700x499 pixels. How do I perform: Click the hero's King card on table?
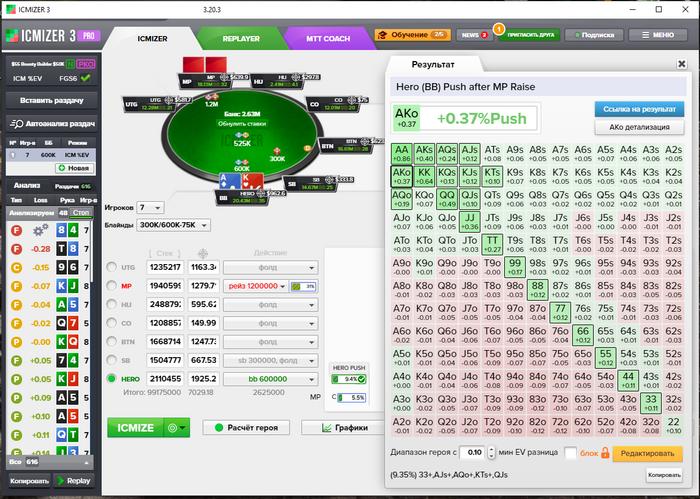tap(252, 181)
